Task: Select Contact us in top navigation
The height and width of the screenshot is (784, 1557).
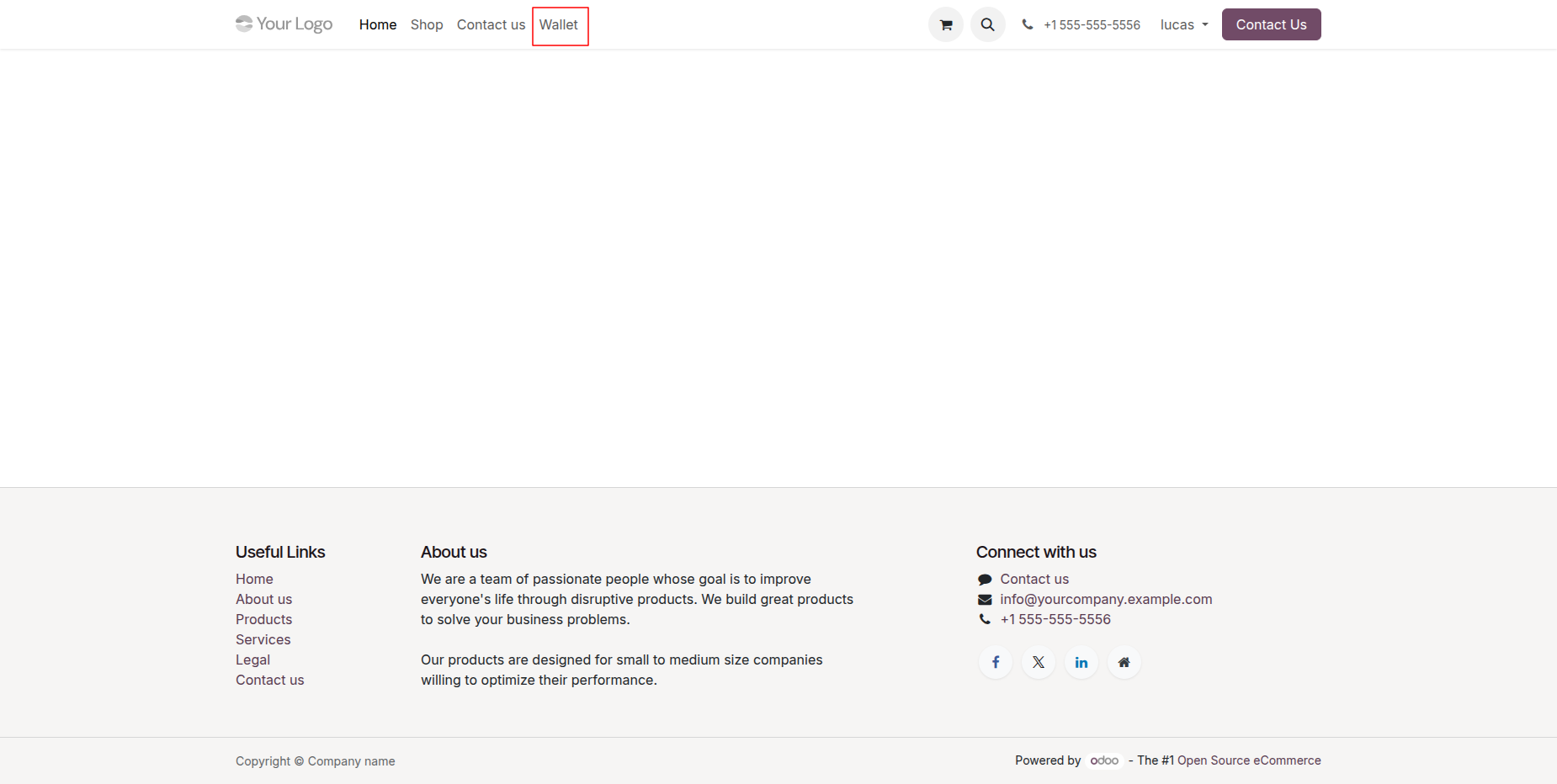Action: (x=491, y=24)
